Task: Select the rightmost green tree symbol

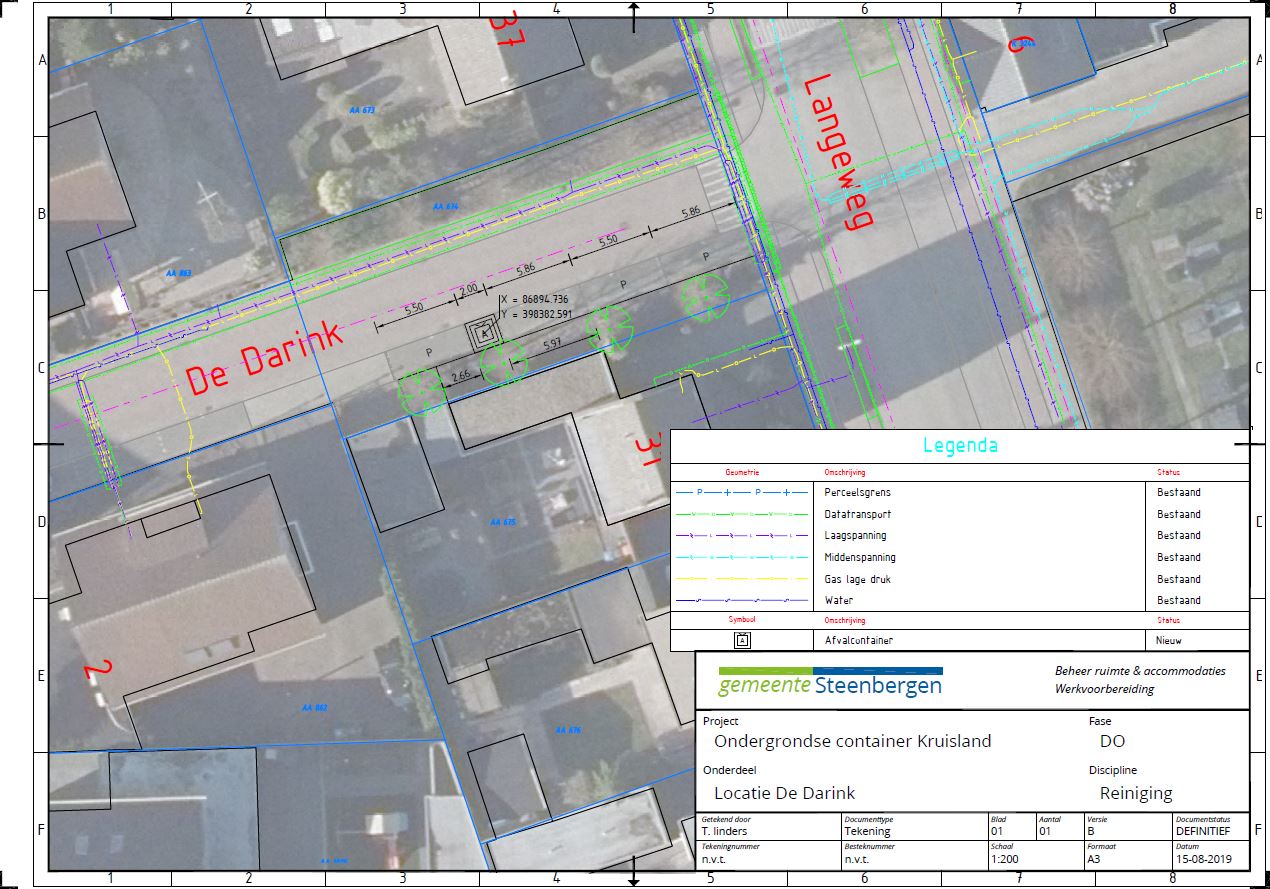Action: [x=707, y=298]
